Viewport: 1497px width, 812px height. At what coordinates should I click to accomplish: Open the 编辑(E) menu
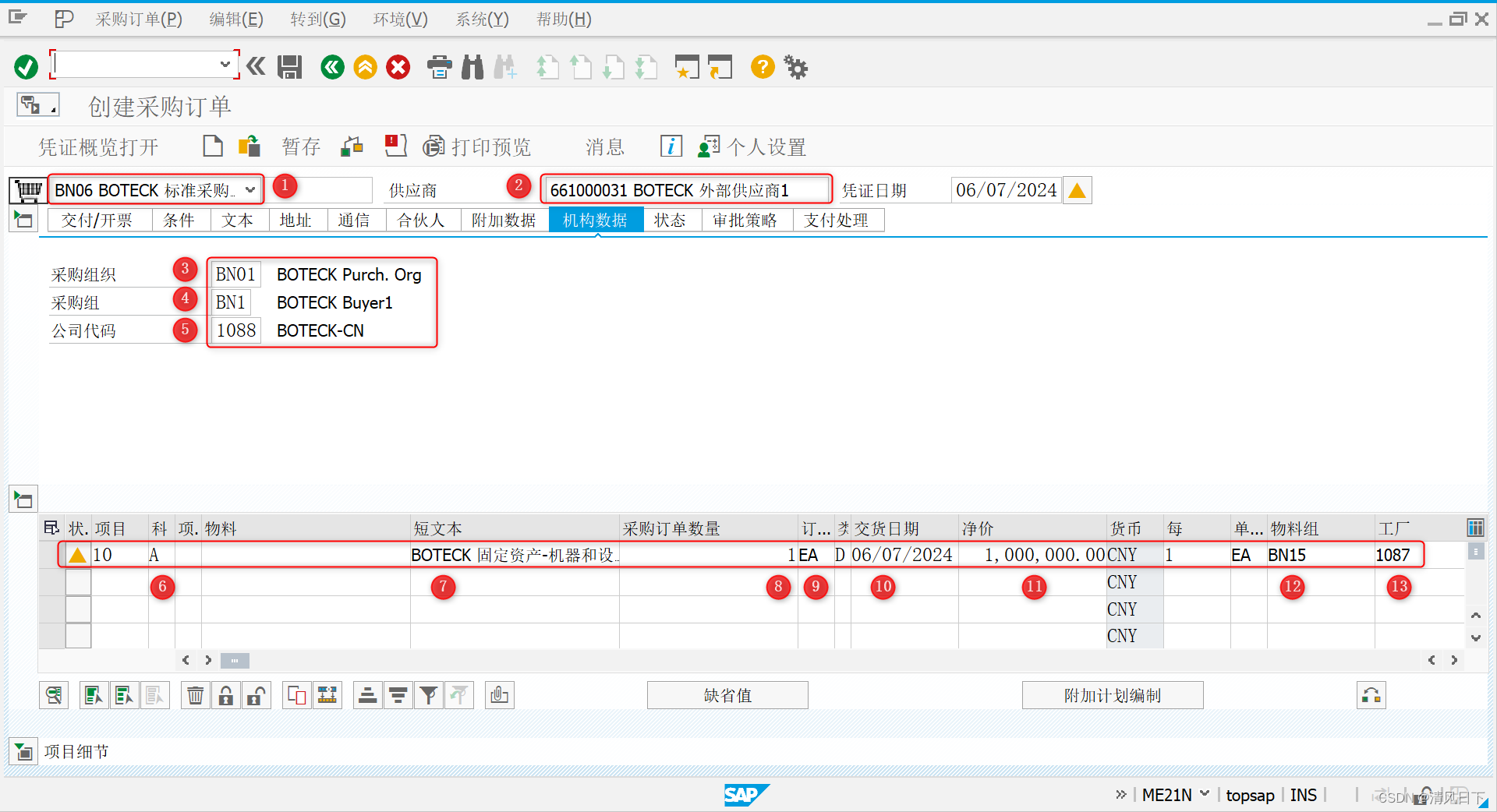(x=236, y=19)
